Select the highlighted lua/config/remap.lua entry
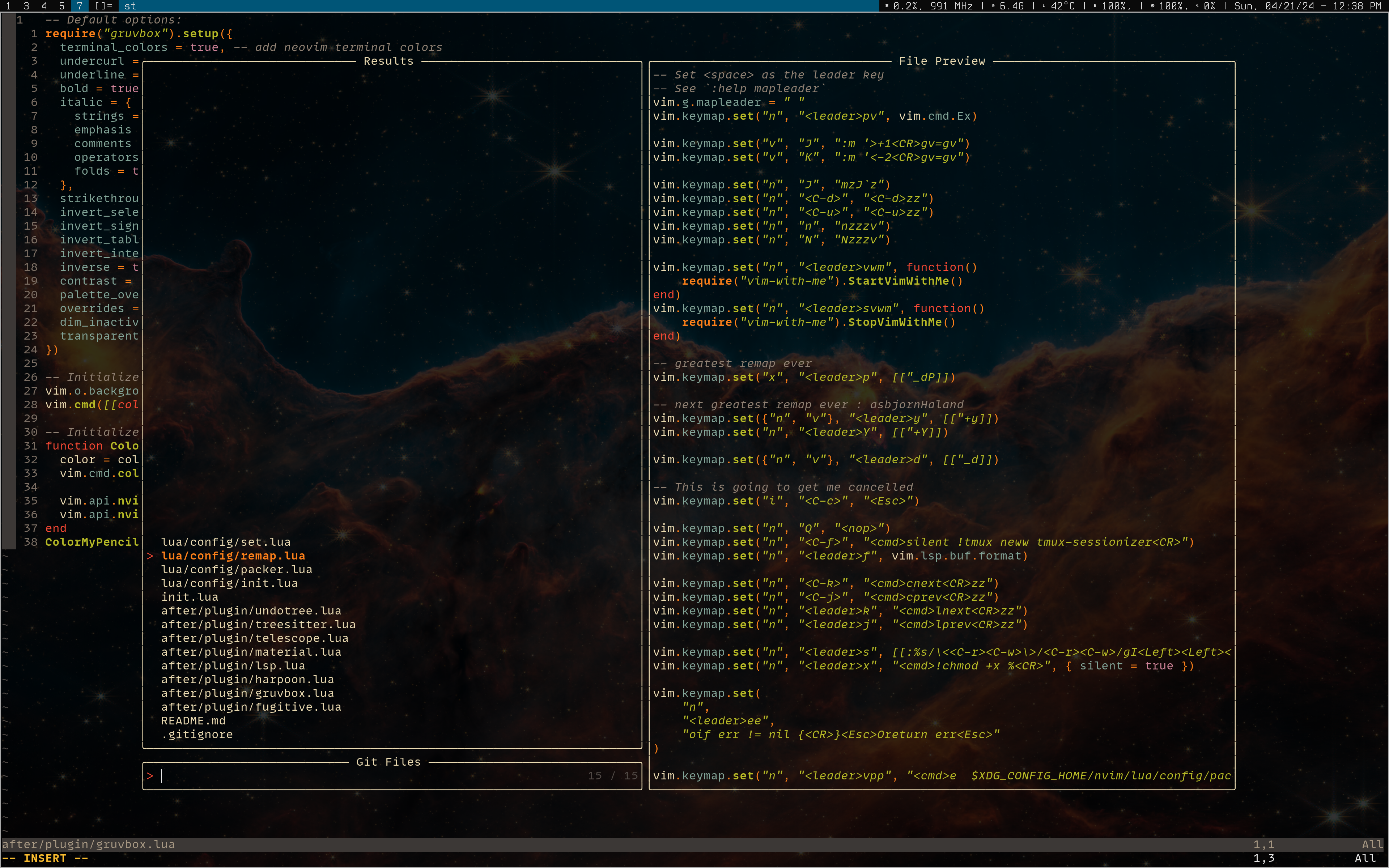The width and height of the screenshot is (1389, 868). [x=233, y=556]
